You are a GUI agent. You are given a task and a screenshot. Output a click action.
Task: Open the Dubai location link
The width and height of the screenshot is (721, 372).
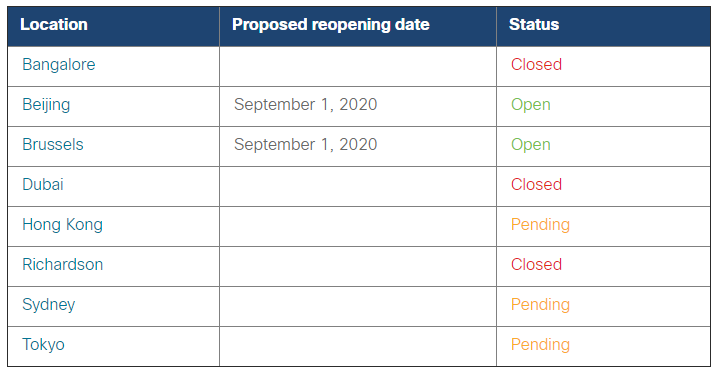pos(43,184)
